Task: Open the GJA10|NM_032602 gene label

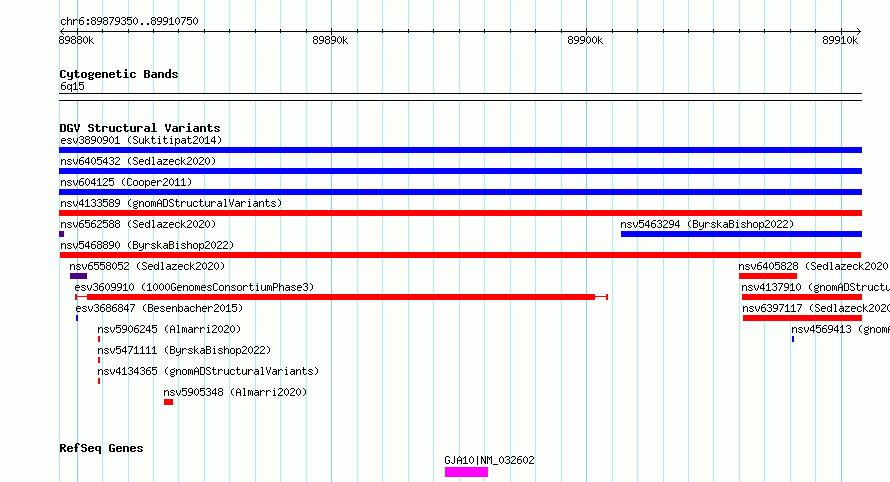Action: tap(489, 460)
